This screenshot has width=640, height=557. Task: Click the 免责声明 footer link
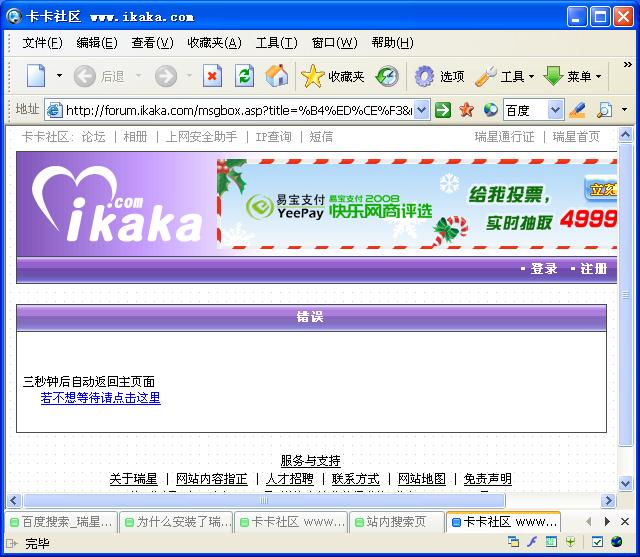click(488, 479)
